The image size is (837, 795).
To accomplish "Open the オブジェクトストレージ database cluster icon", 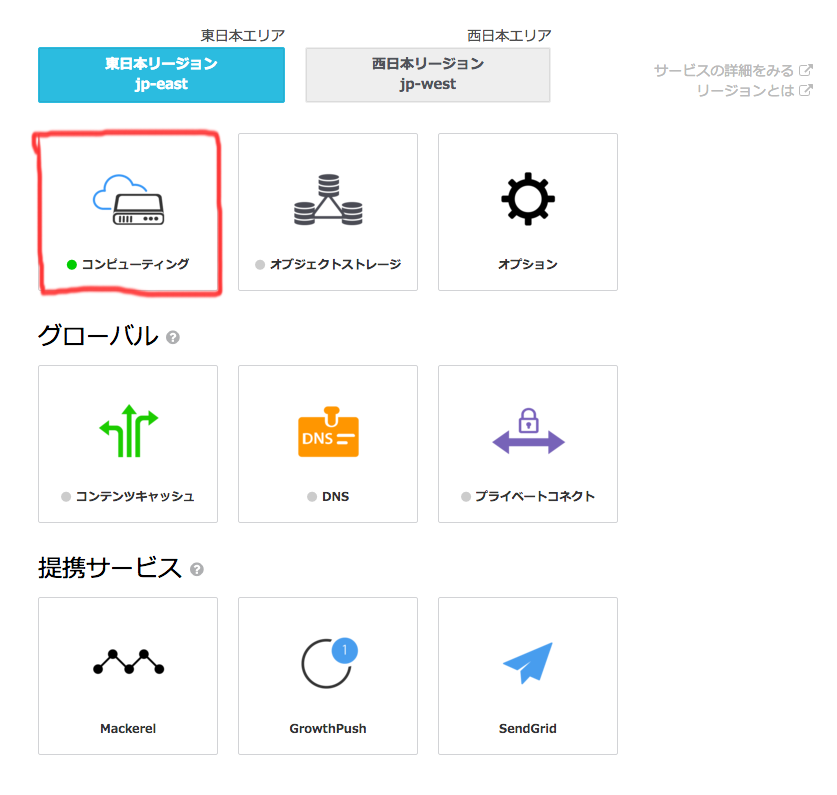I will coord(328,199).
